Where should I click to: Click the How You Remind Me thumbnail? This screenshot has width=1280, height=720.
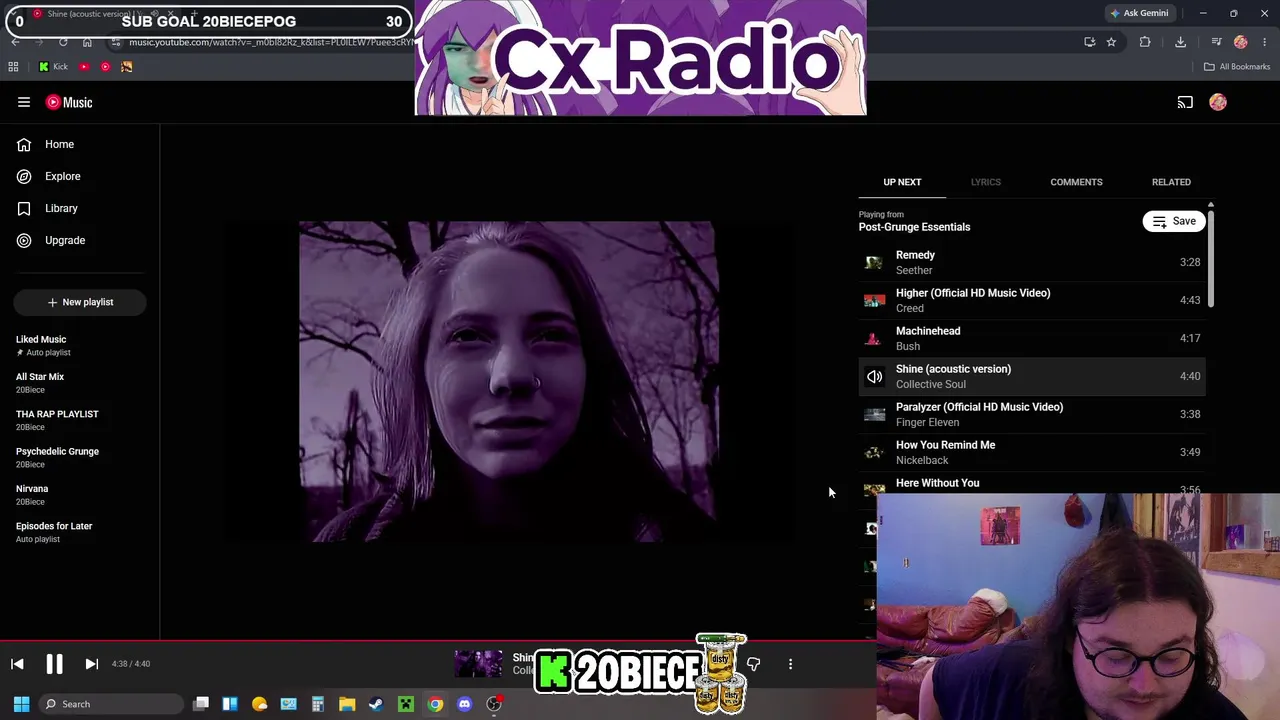875,452
